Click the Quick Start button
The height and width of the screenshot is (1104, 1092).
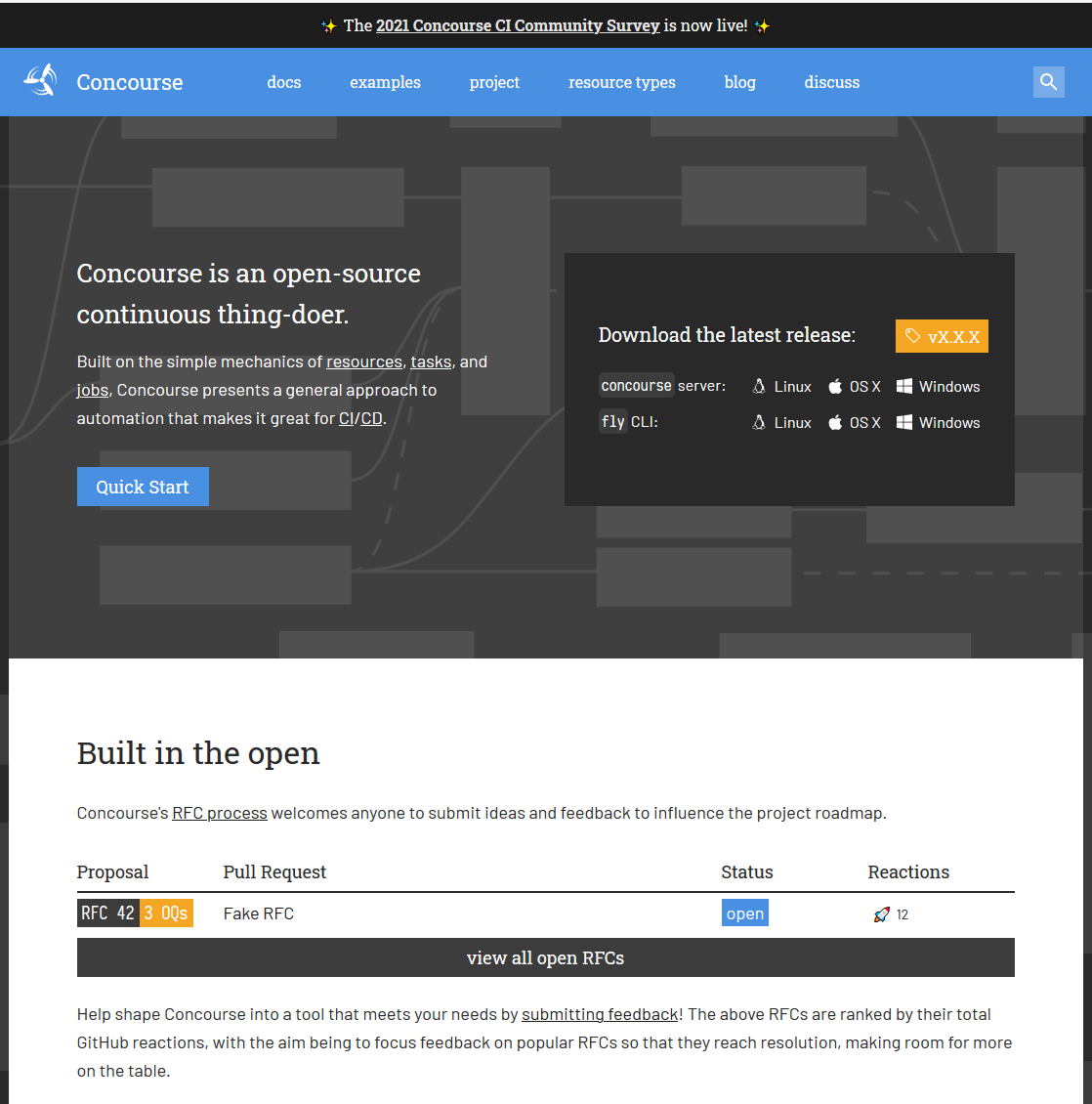click(x=143, y=487)
